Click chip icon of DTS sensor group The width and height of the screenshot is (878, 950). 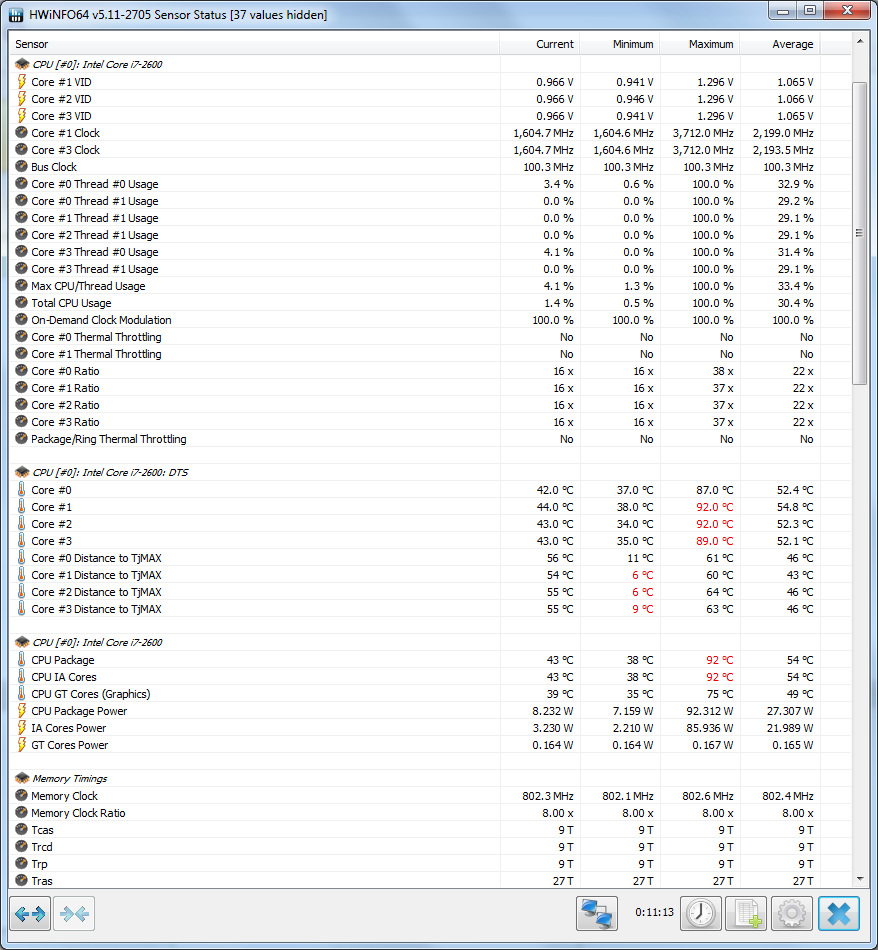point(22,472)
